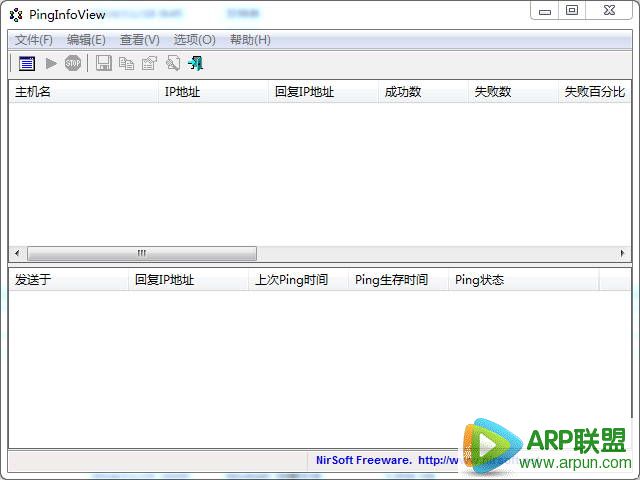Open the 查看(V) menu

coord(140,40)
